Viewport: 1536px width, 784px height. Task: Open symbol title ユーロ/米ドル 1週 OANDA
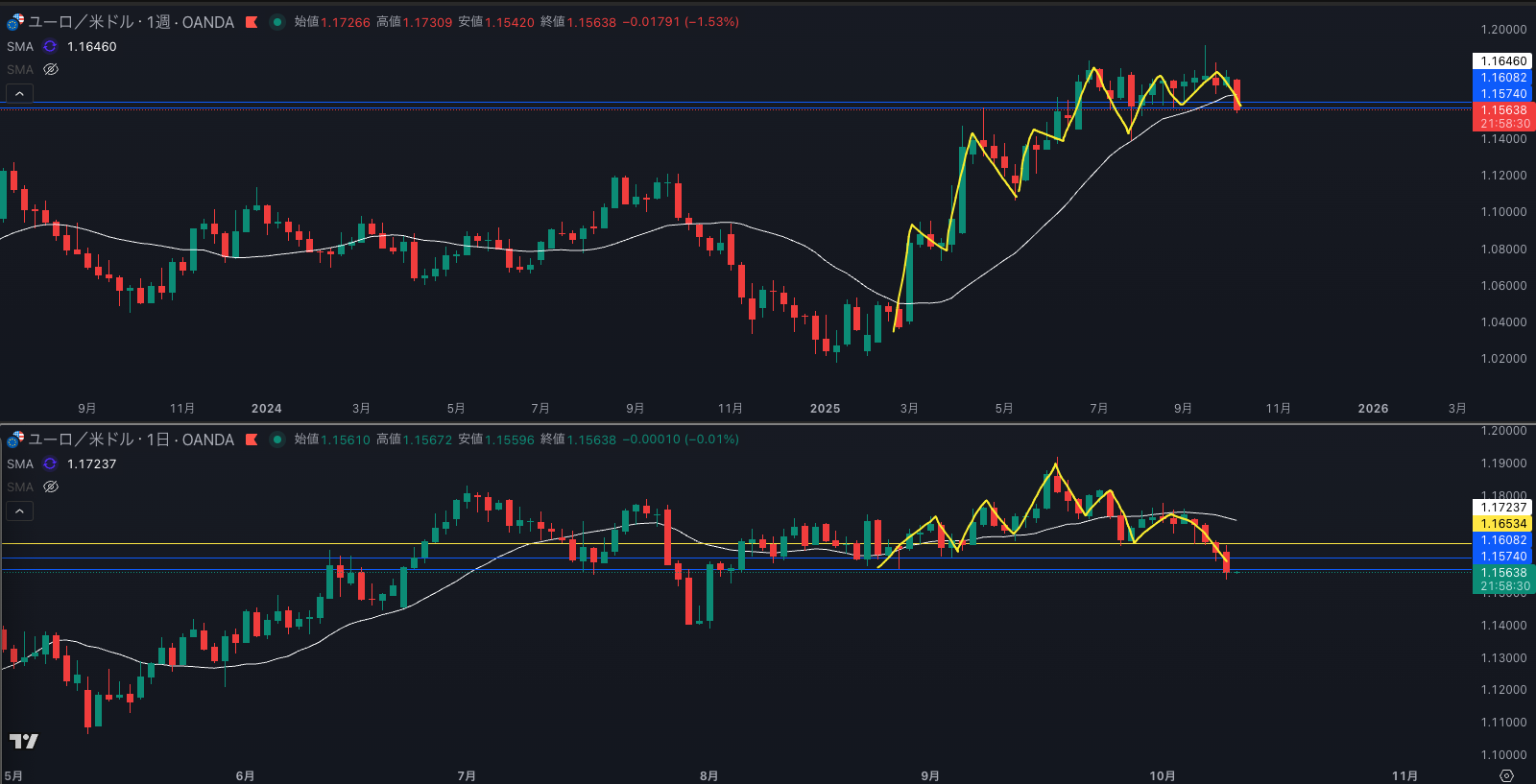(132, 22)
